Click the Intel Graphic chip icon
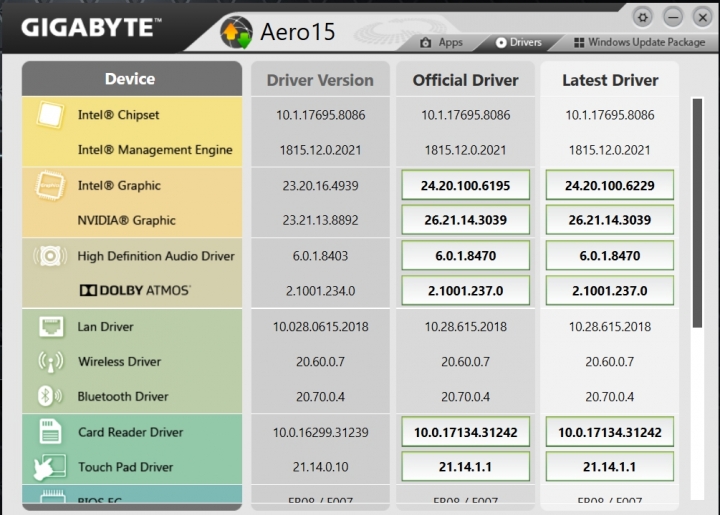Screen dimensions: 720x515 [50, 186]
